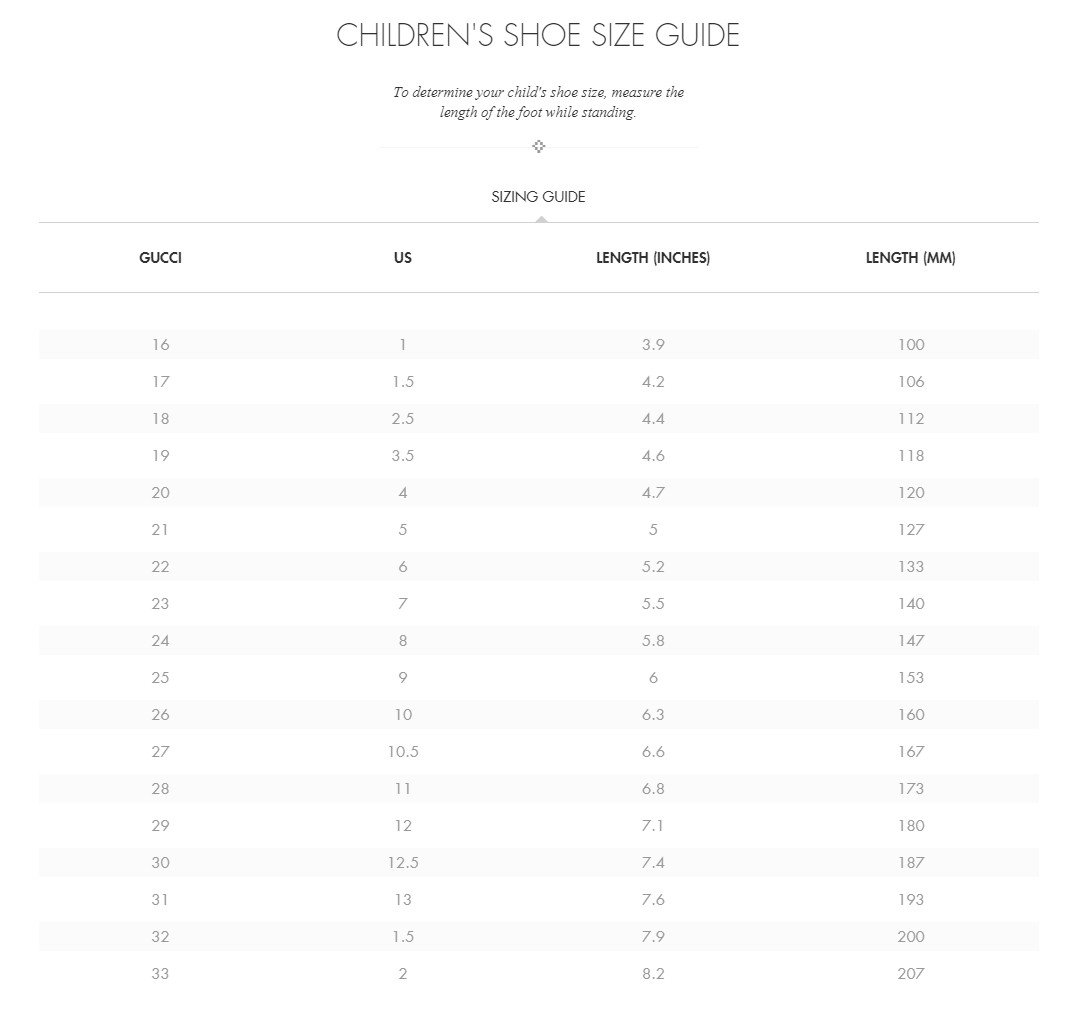Select the 5.8 inches length cell

[653, 640]
